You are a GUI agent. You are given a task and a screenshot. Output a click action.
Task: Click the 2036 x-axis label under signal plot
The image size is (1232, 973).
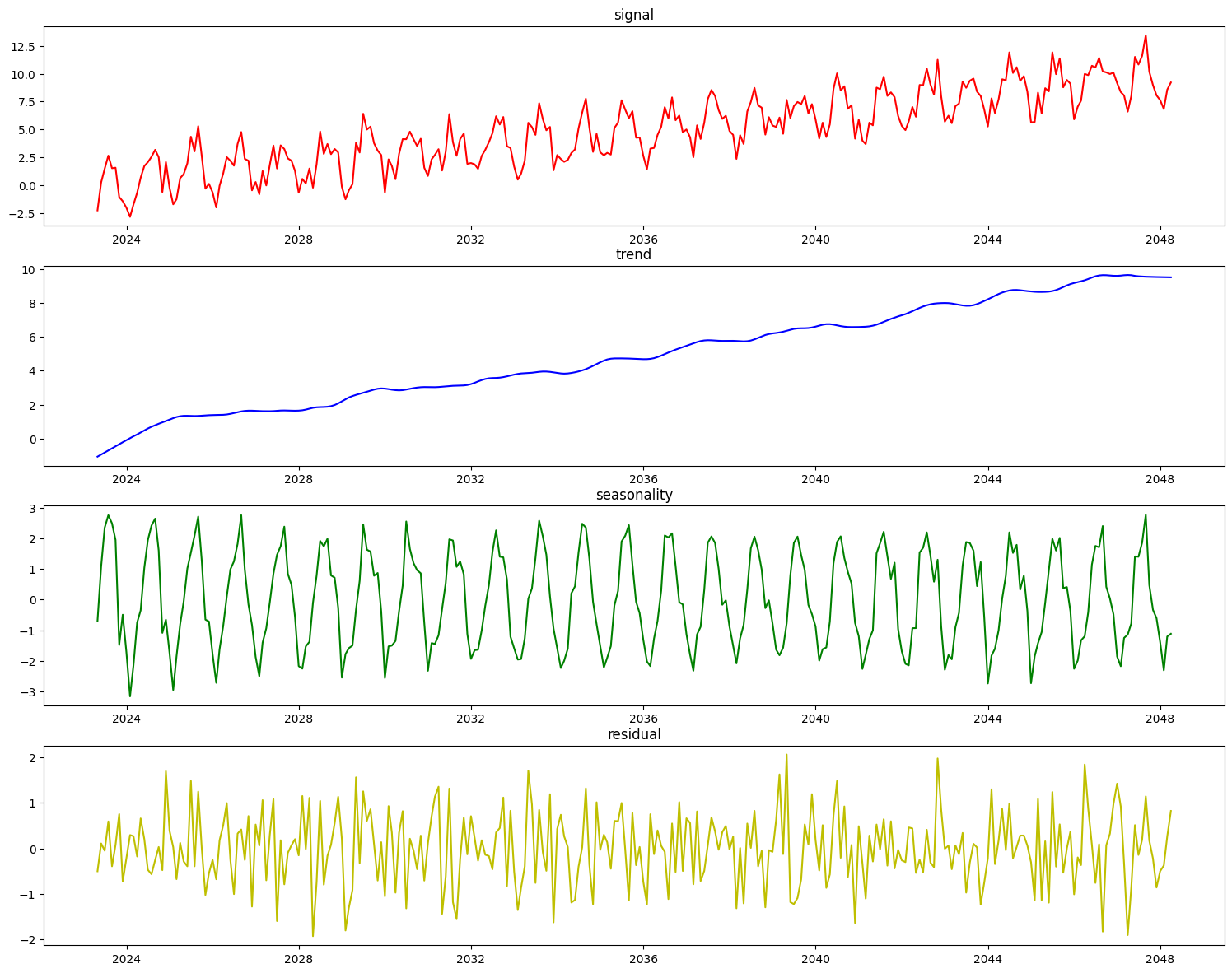[643, 239]
